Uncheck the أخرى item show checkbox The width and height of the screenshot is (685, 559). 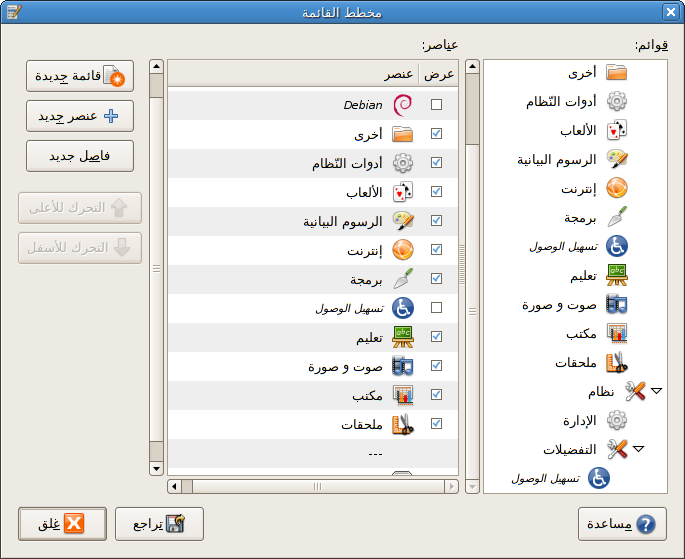(436, 134)
